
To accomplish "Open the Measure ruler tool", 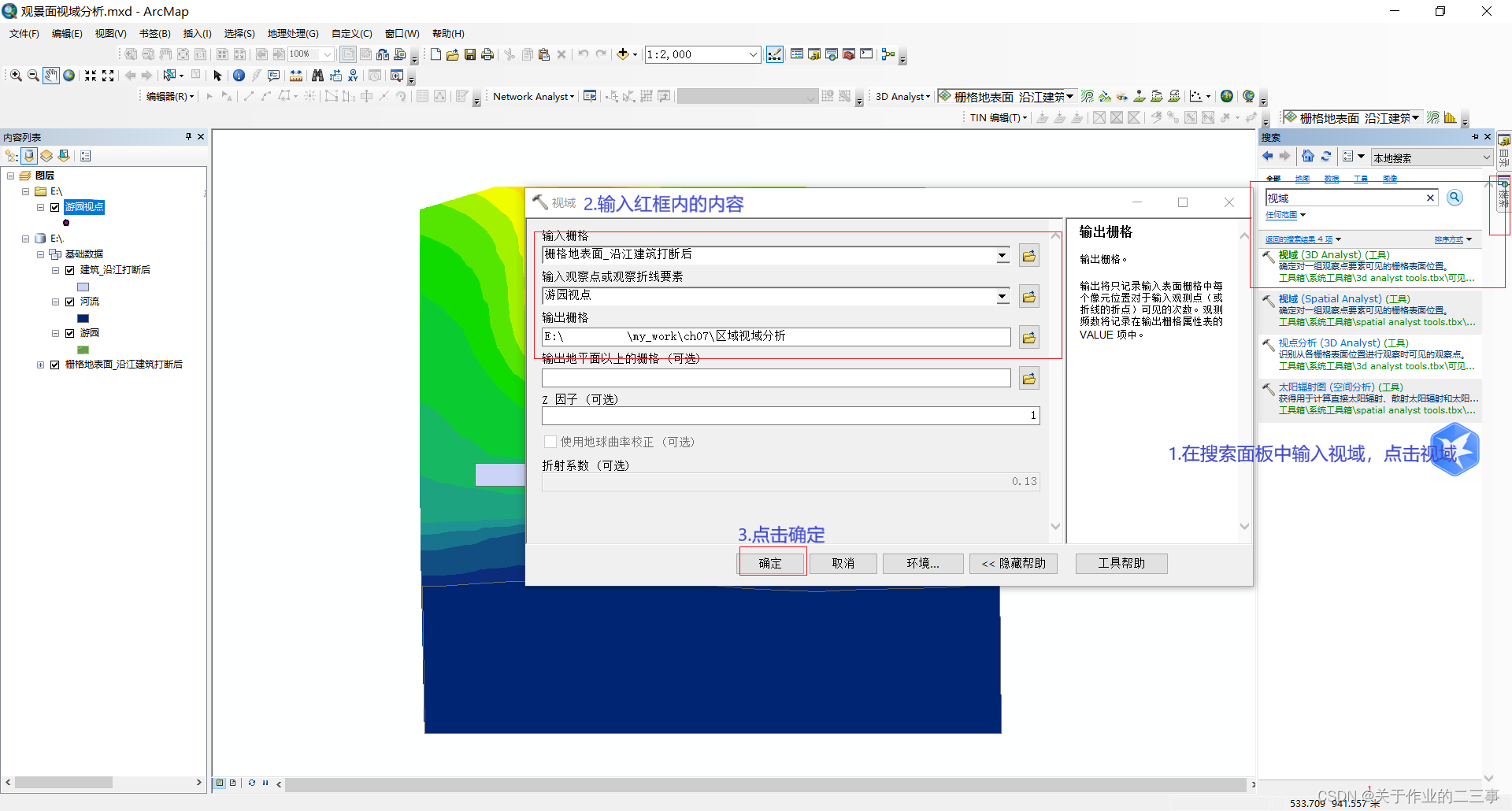I will [x=296, y=76].
